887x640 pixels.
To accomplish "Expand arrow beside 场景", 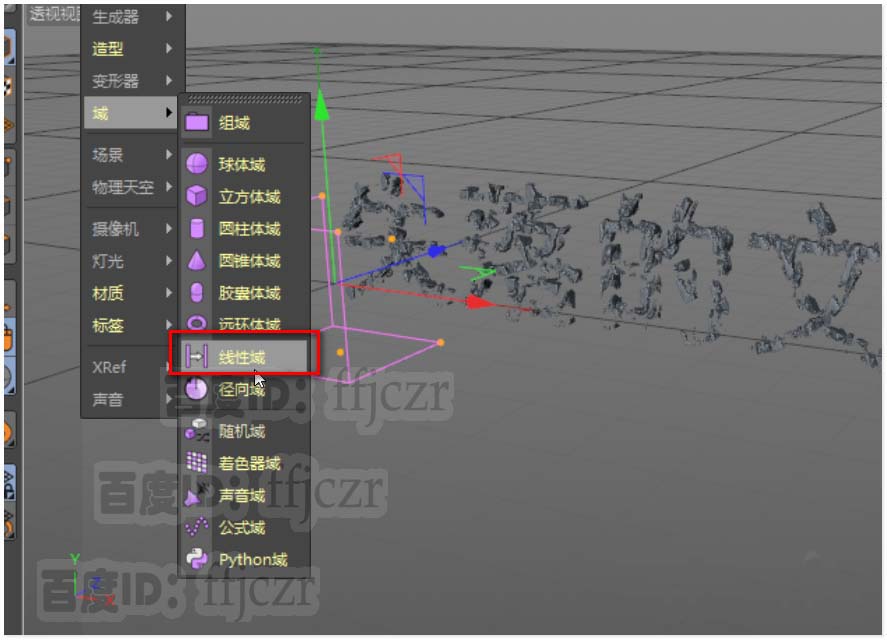I will click(x=169, y=154).
